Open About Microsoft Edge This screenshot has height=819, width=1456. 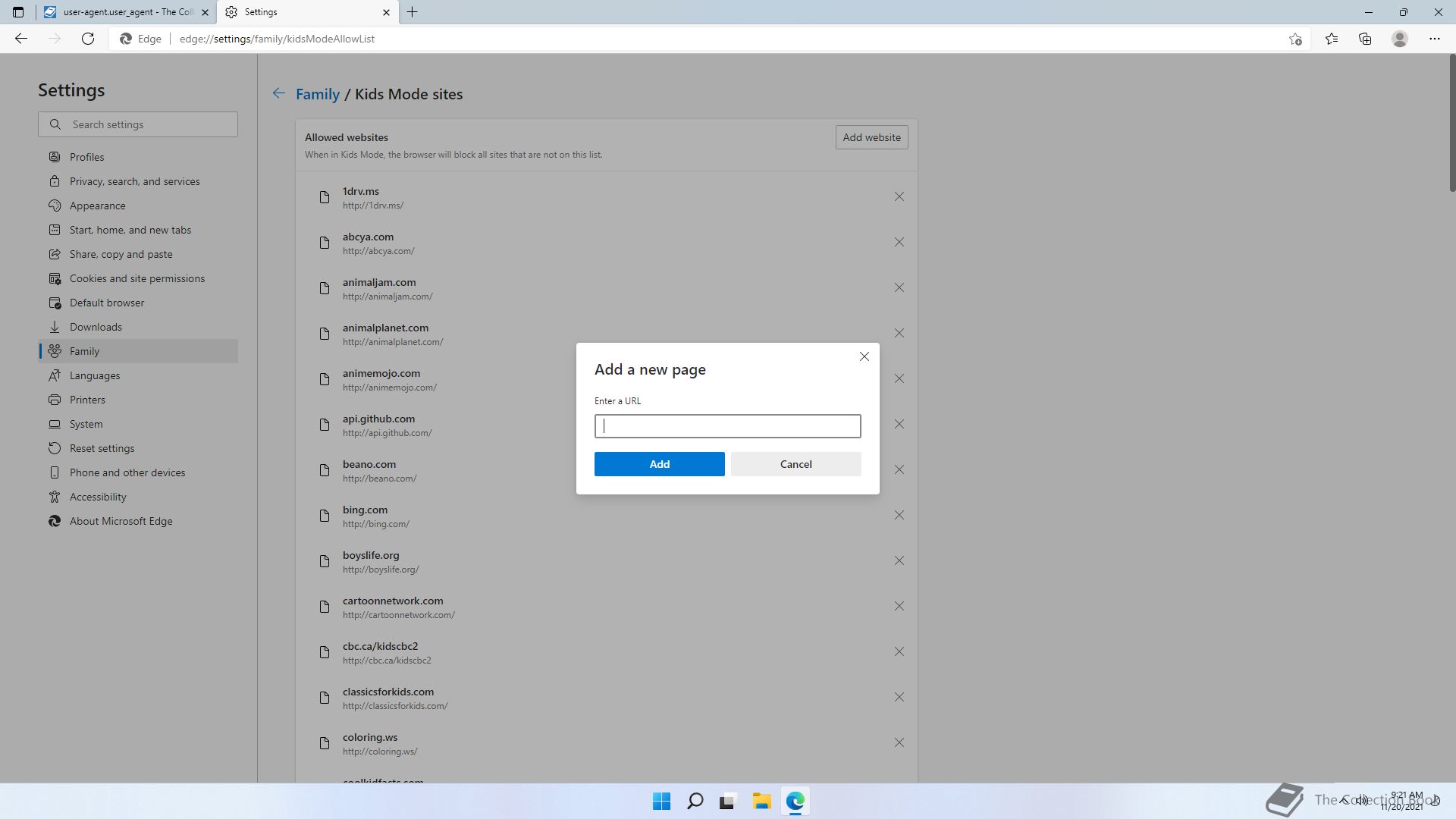tap(138, 521)
